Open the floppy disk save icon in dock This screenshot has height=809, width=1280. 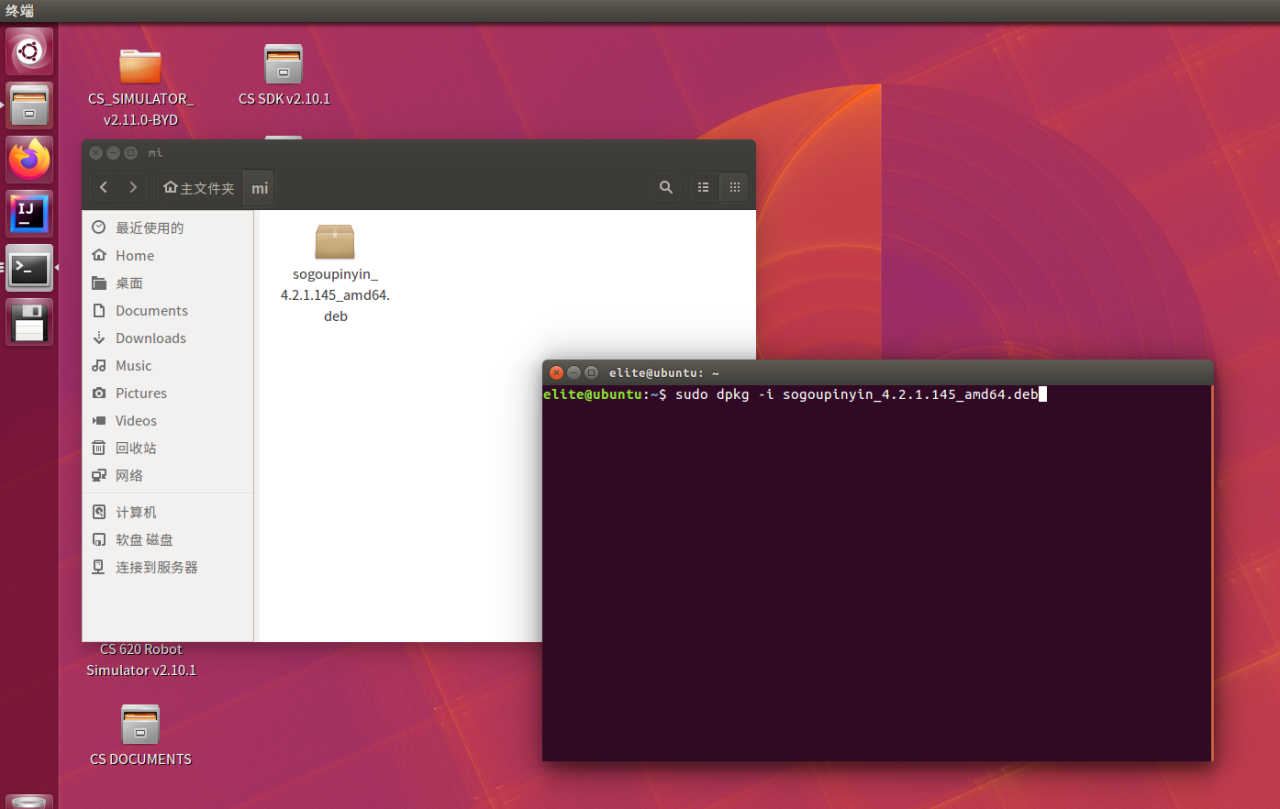pos(29,322)
